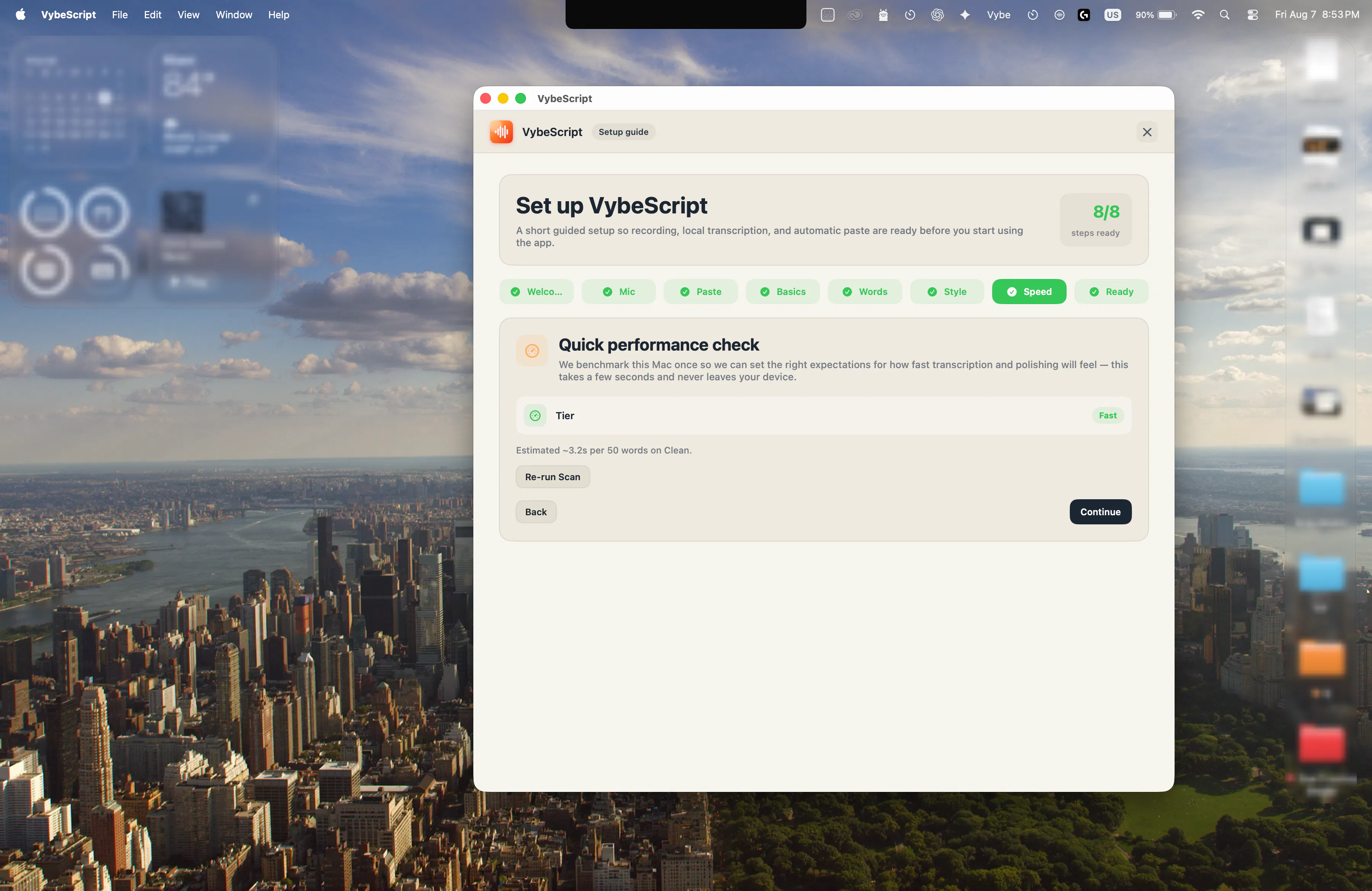Go to the Welcome step tab
The height and width of the screenshot is (891, 1372).
pos(536,292)
